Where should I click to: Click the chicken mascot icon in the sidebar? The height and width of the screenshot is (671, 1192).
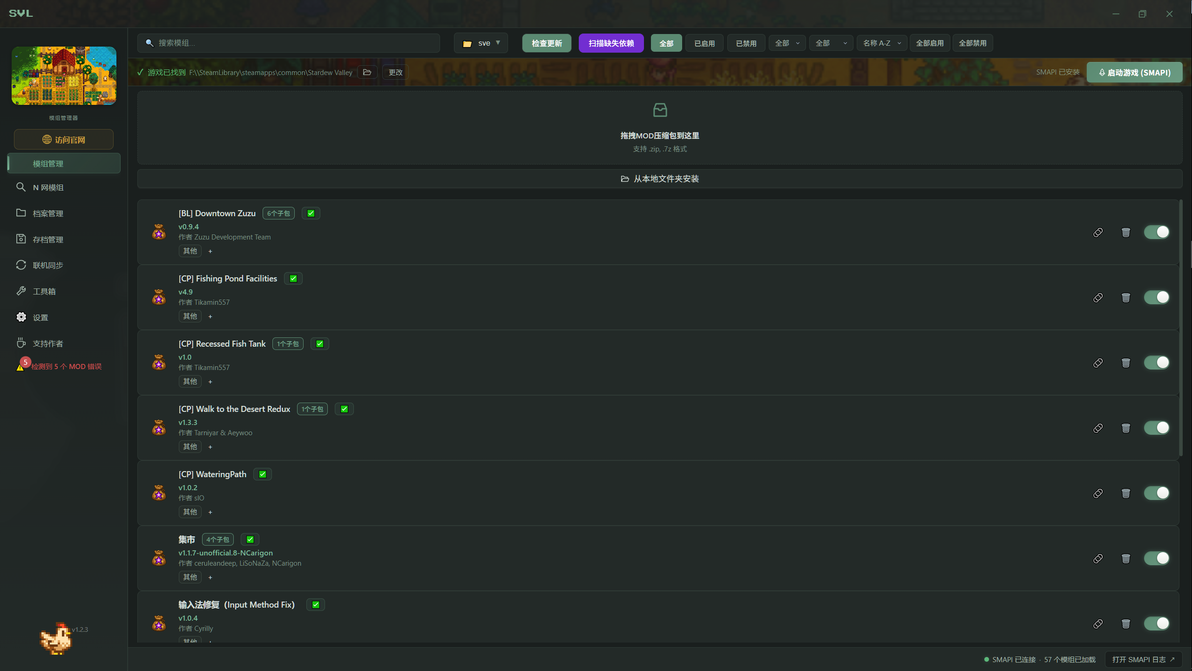[56, 638]
